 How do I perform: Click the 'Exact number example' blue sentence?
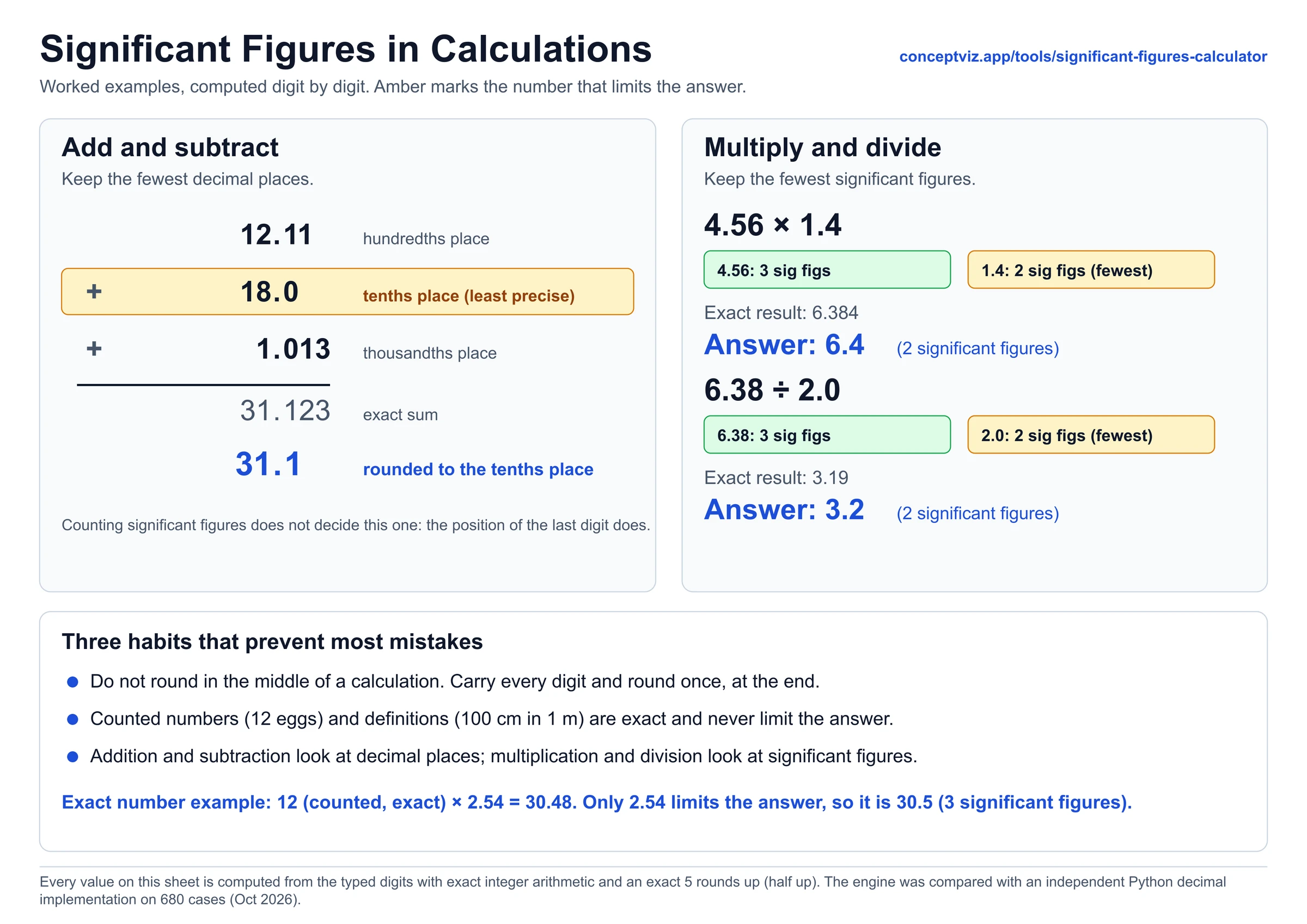click(x=596, y=801)
